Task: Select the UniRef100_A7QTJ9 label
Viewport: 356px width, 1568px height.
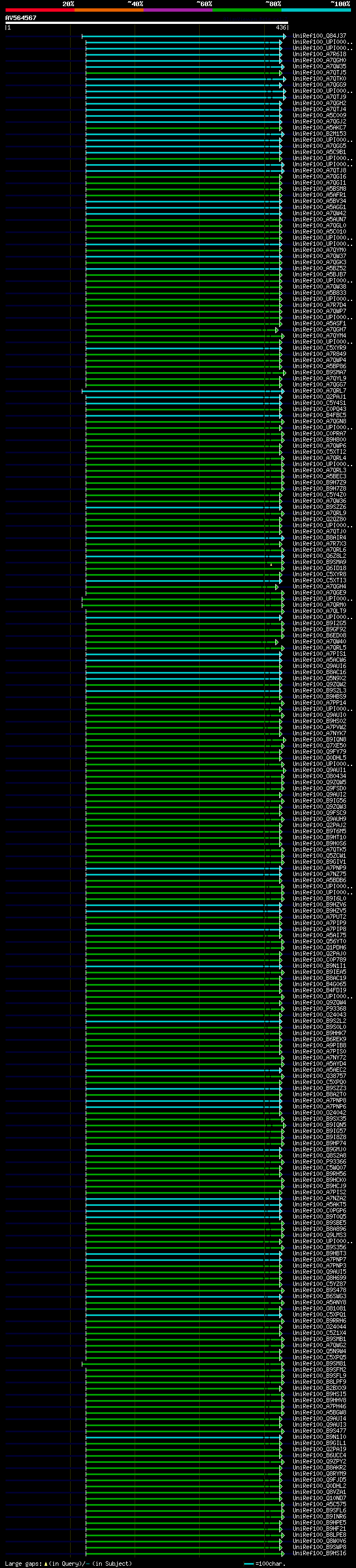Action: [319, 97]
